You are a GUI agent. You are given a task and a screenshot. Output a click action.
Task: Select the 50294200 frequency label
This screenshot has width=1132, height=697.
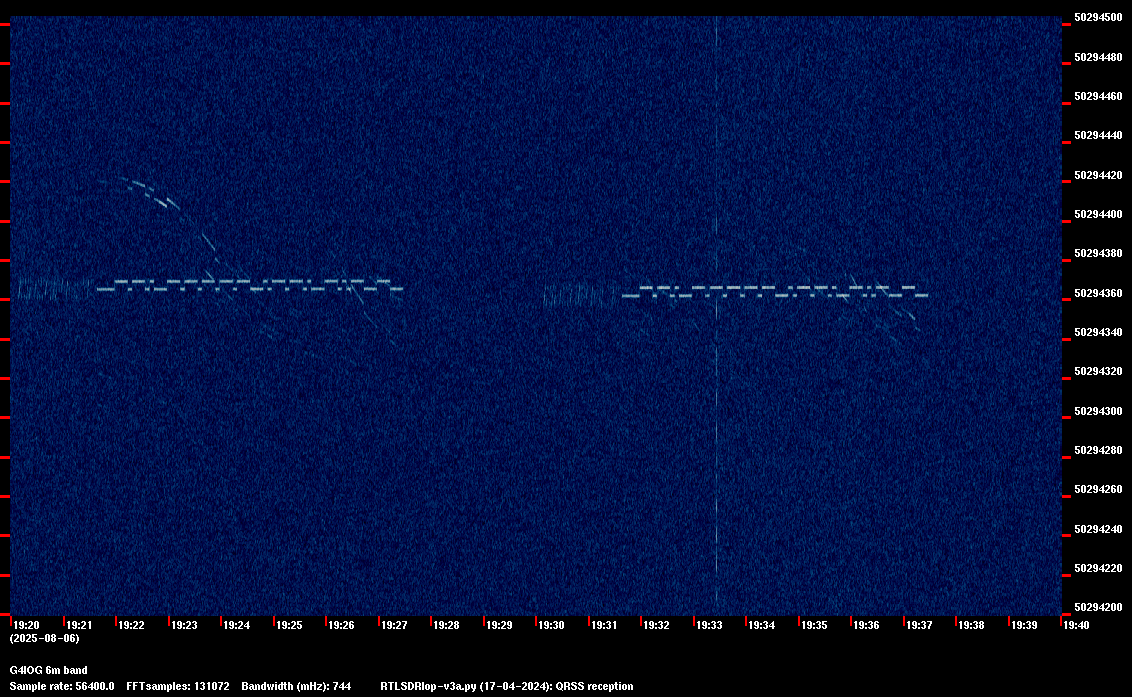pyautogui.click(x=1098, y=607)
